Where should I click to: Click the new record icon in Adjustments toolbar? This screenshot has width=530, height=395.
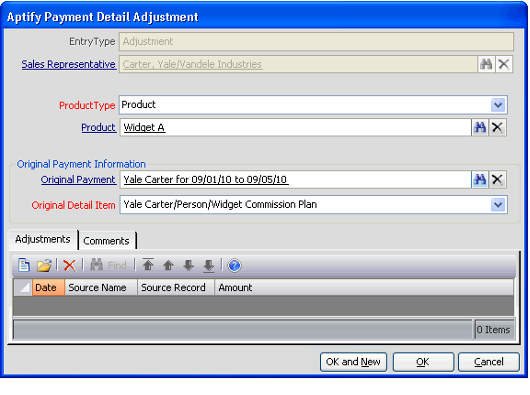click(24, 265)
